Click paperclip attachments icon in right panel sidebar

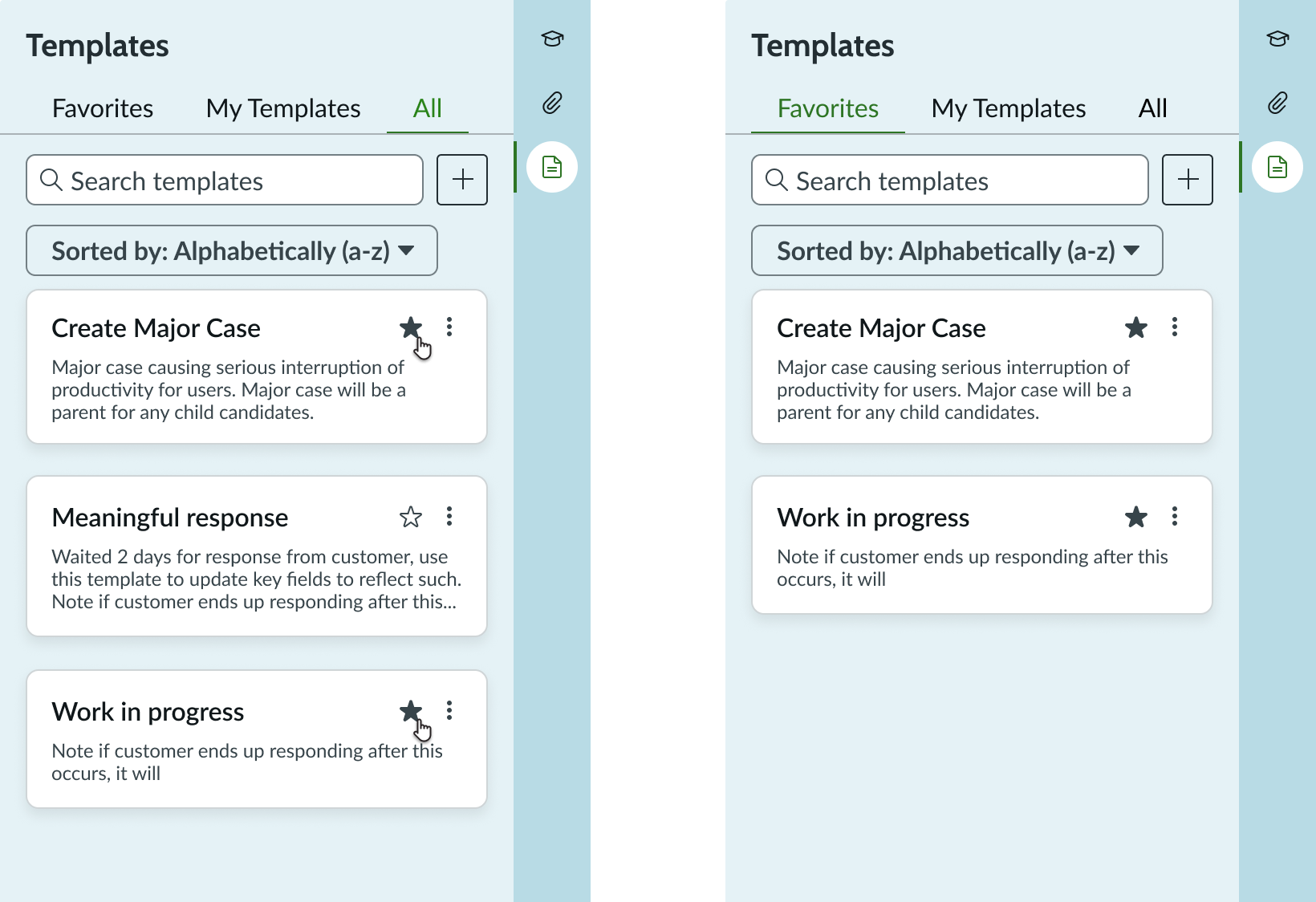[1277, 103]
